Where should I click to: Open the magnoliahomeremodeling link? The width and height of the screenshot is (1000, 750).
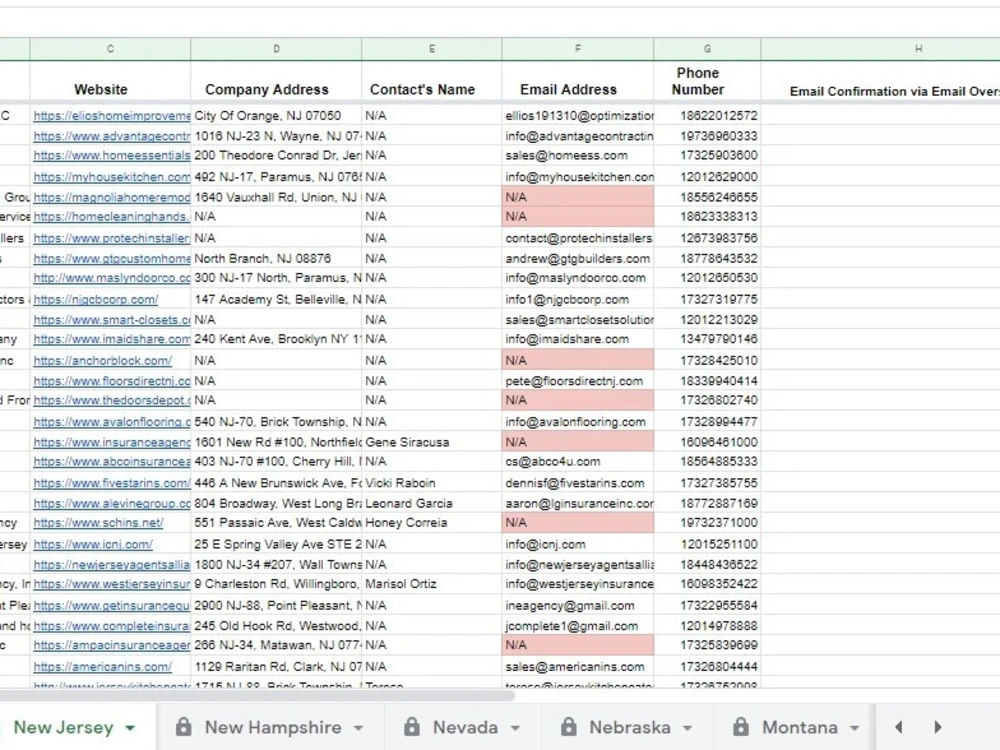(x=112, y=198)
